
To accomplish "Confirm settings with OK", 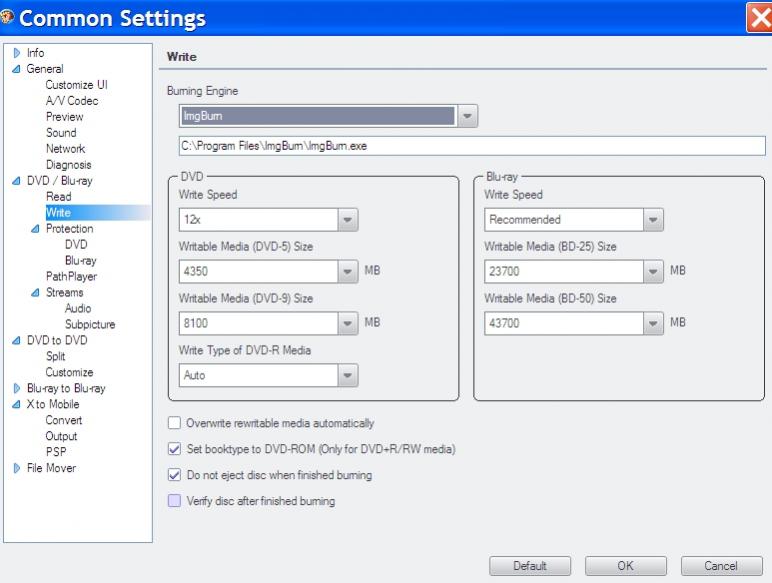I will click(x=625, y=566).
